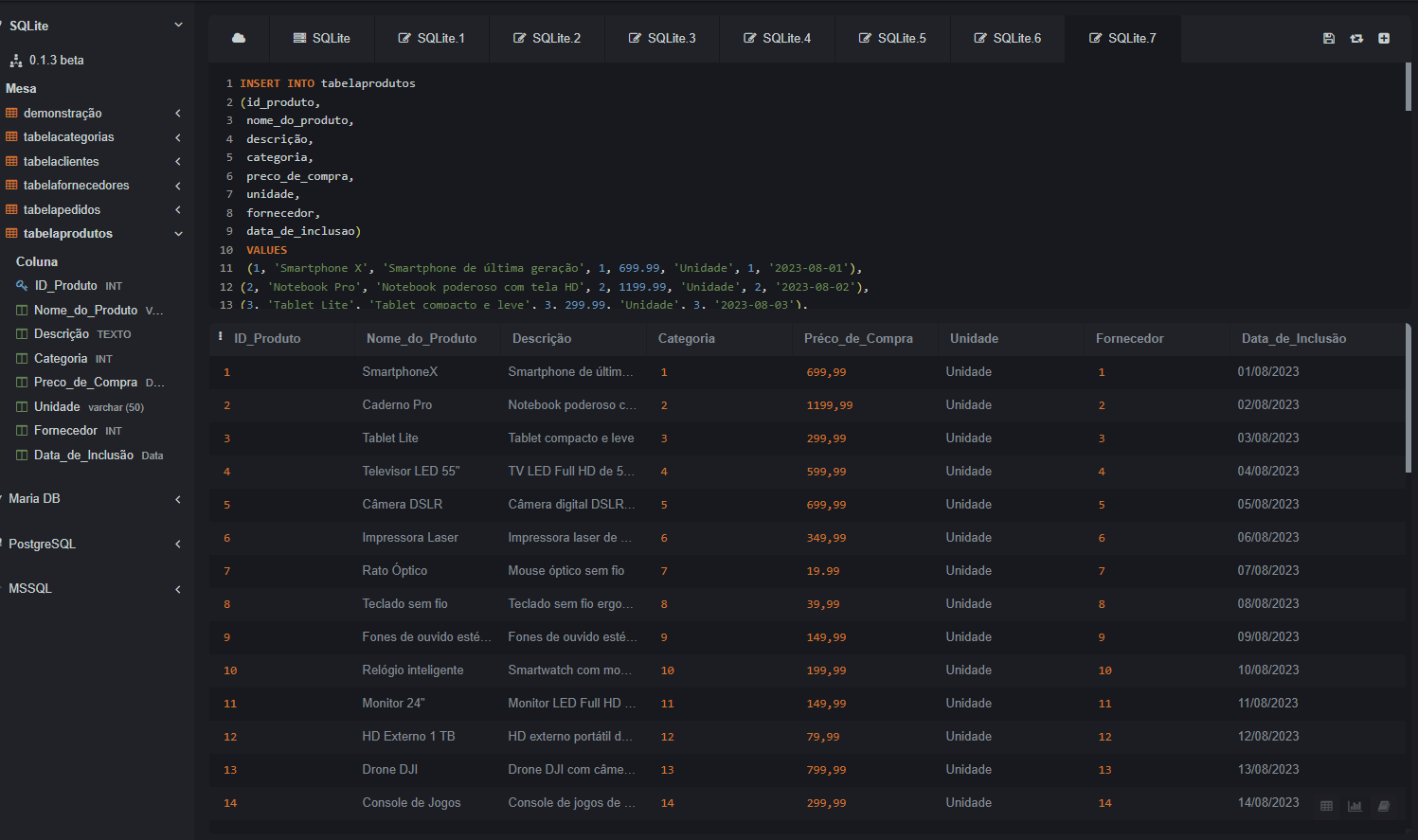Expand the Maria DB section chevron
Image resolution: width=1418 pixels, height=840 pixels.
click(178, 499)
